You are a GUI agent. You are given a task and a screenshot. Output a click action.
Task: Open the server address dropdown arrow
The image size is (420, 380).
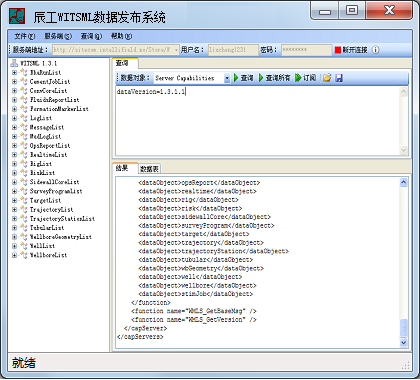point(176,50)
